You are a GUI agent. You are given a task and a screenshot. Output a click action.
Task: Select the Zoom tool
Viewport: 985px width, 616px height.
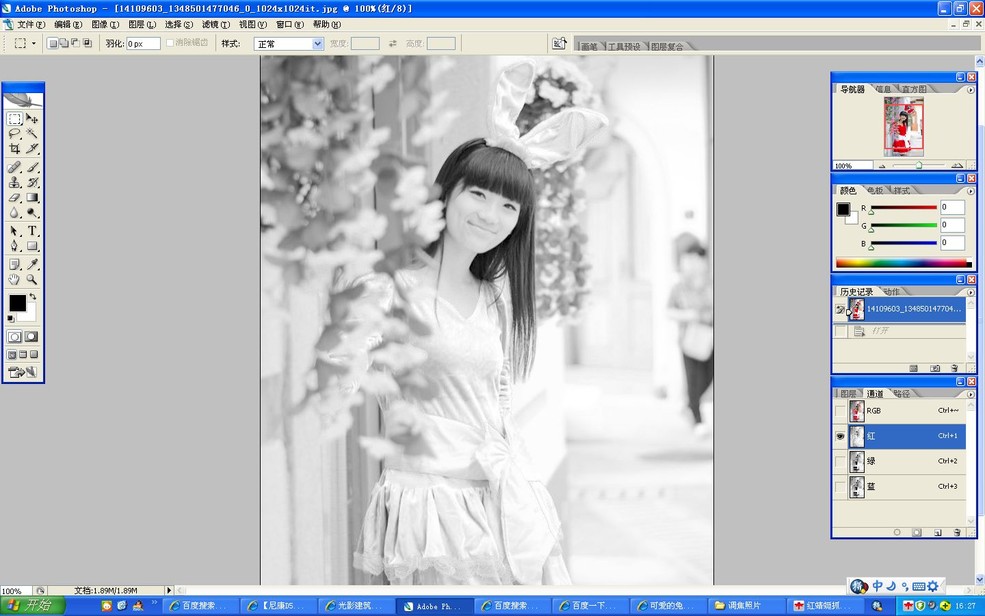[x=30, y=277]
